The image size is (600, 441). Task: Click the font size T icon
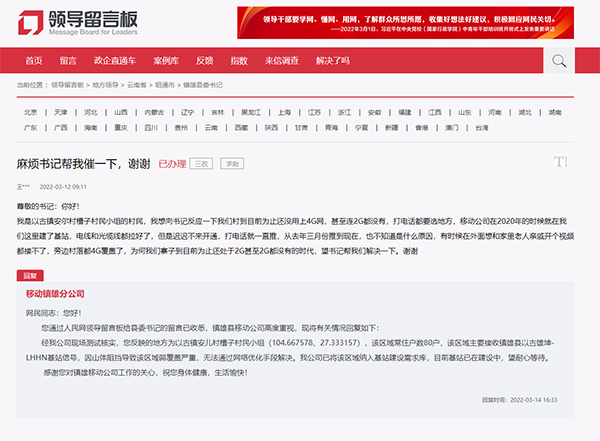point(561,162)
